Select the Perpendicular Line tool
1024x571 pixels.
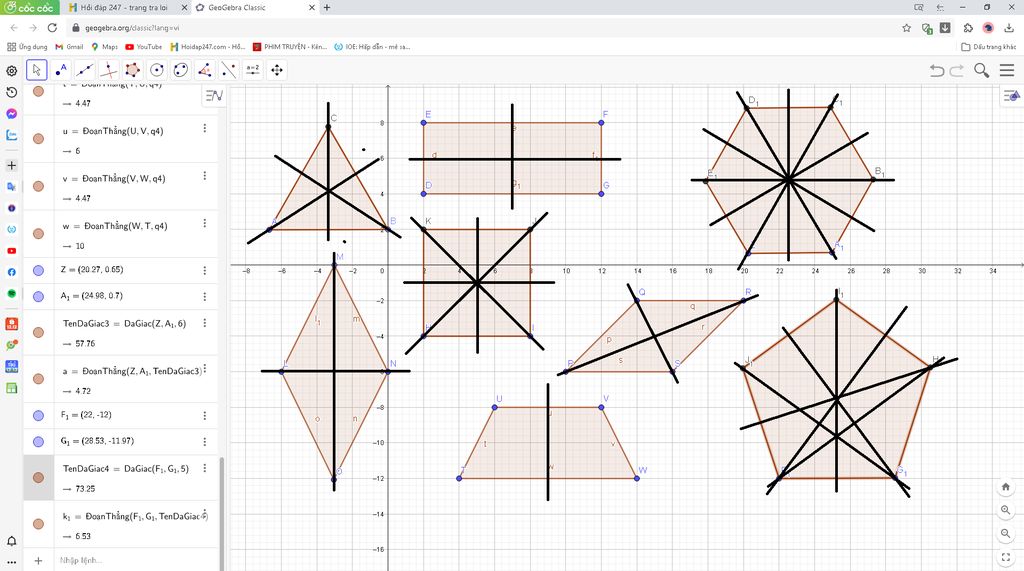pos(109,70)
